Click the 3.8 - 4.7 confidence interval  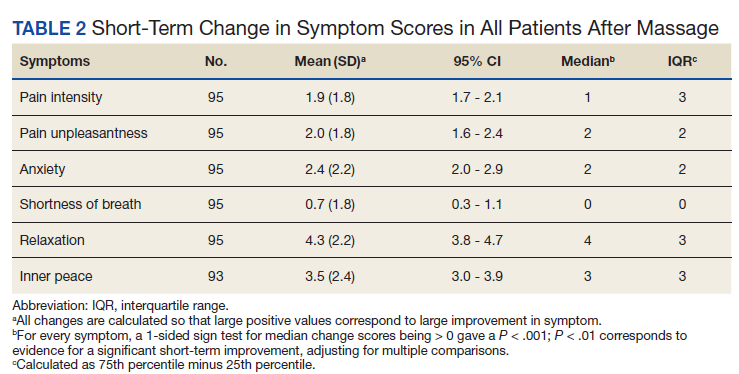pos(477,240)
